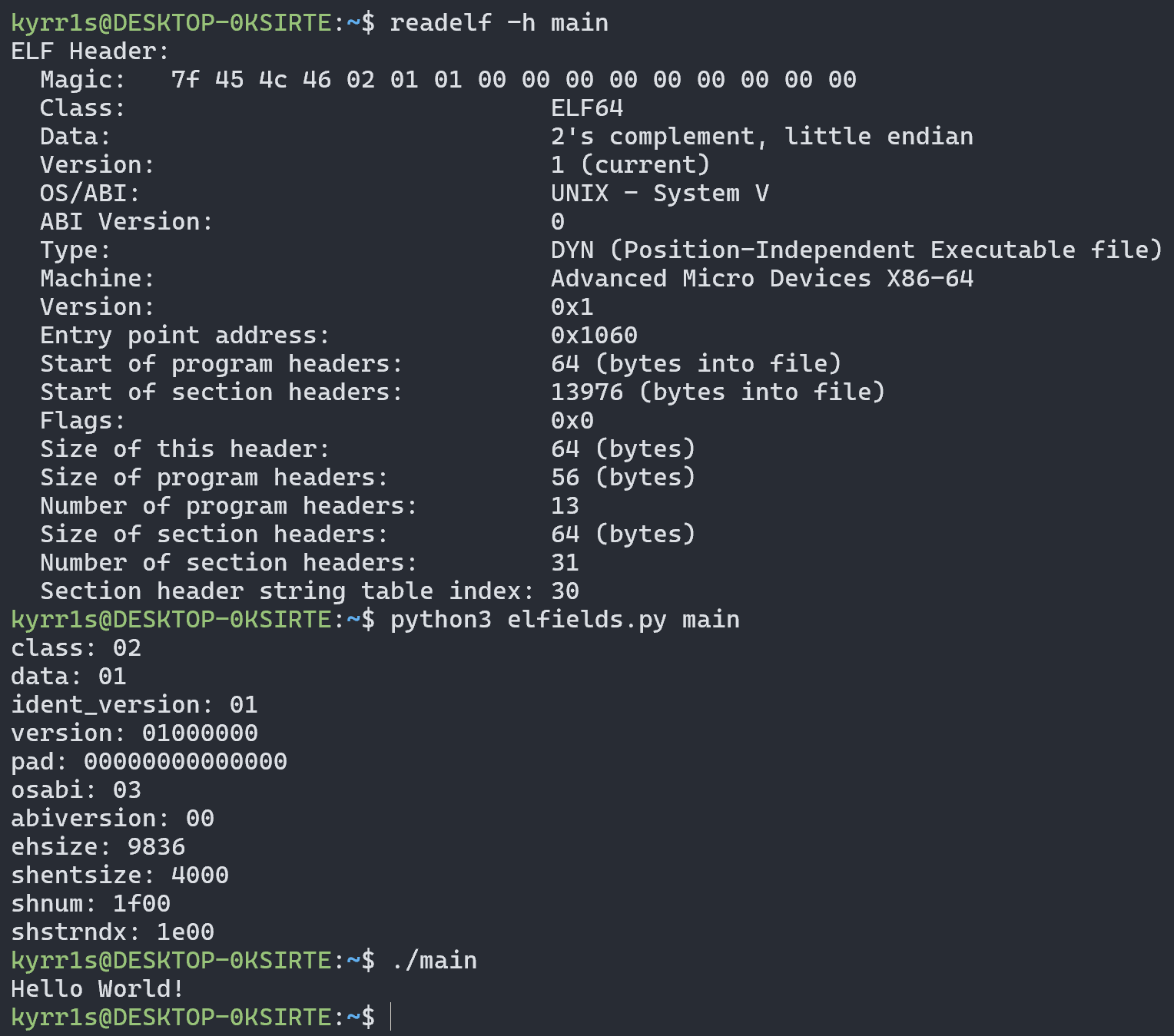
Task: Click the 'Advanced Micro Devices X86-64' machine value
Action: point(761,279)
